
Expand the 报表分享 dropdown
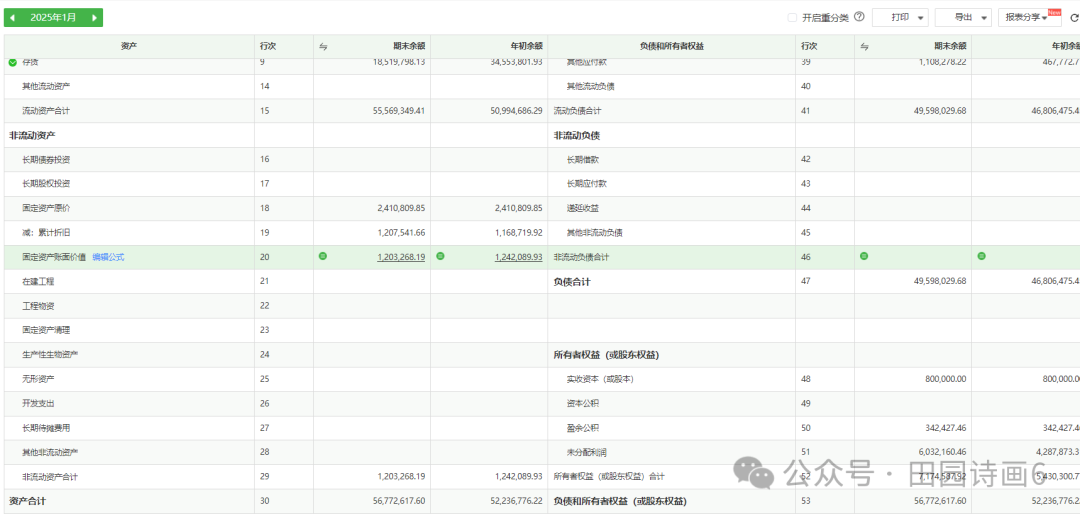coord(1029,18)
